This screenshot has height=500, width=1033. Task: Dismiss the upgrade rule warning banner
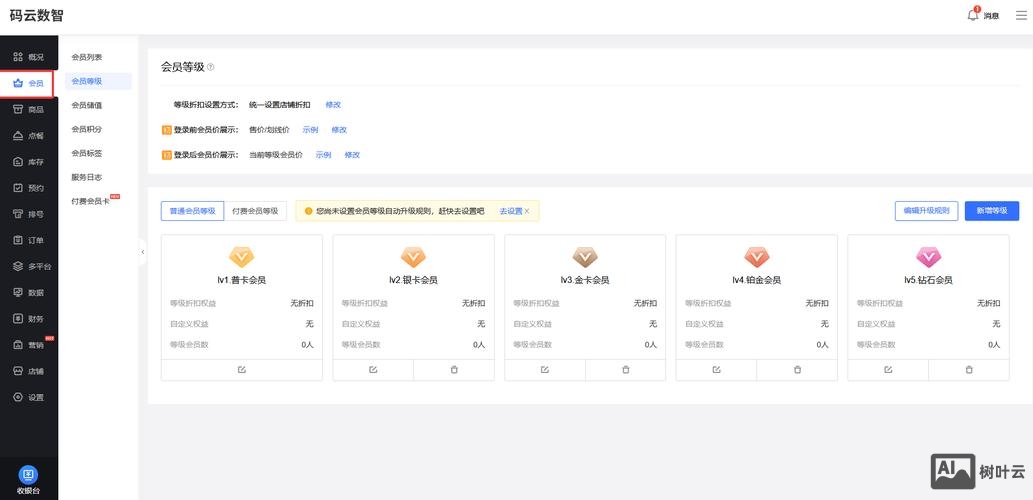(527, 211)
